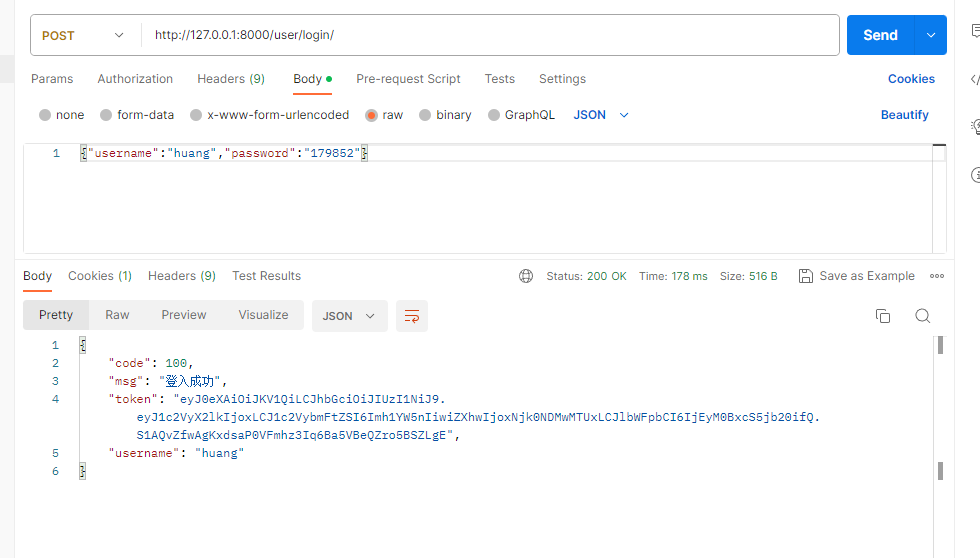980x558 pixels.
Task: Click the lightbulb icon in right sidebar
Action: coord(975,127)
